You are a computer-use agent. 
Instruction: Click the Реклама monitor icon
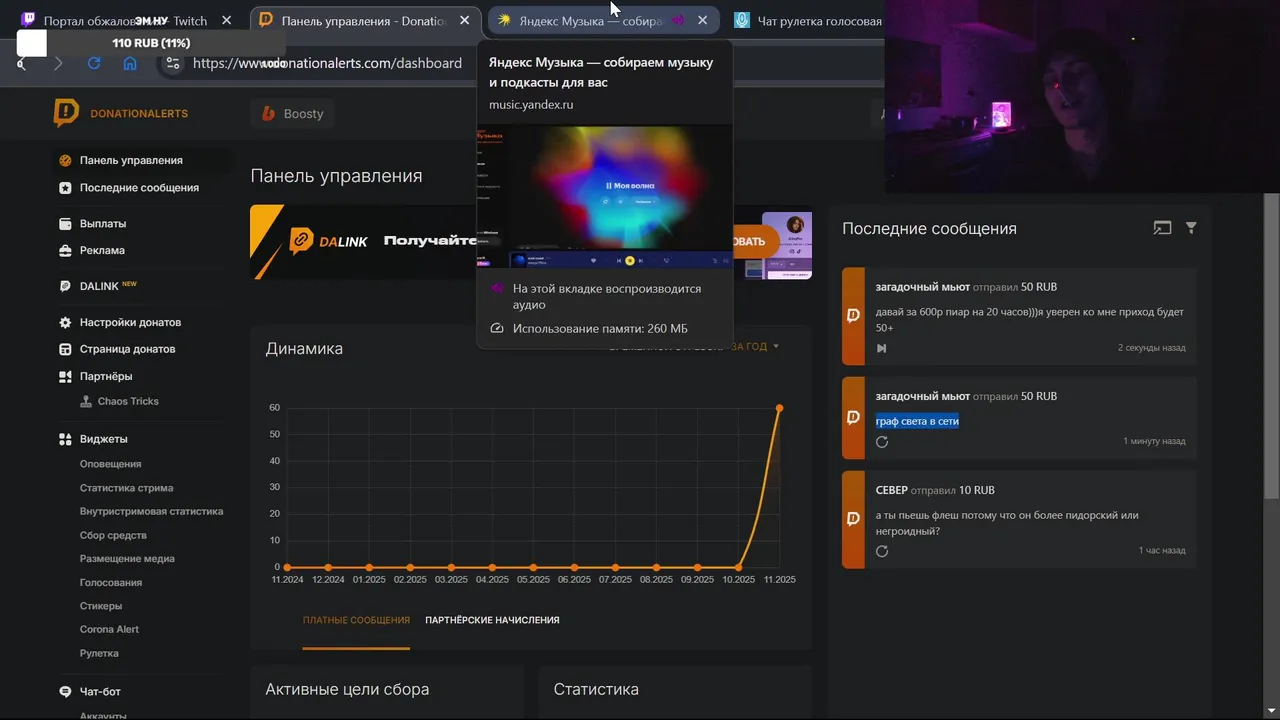[65, 250]
